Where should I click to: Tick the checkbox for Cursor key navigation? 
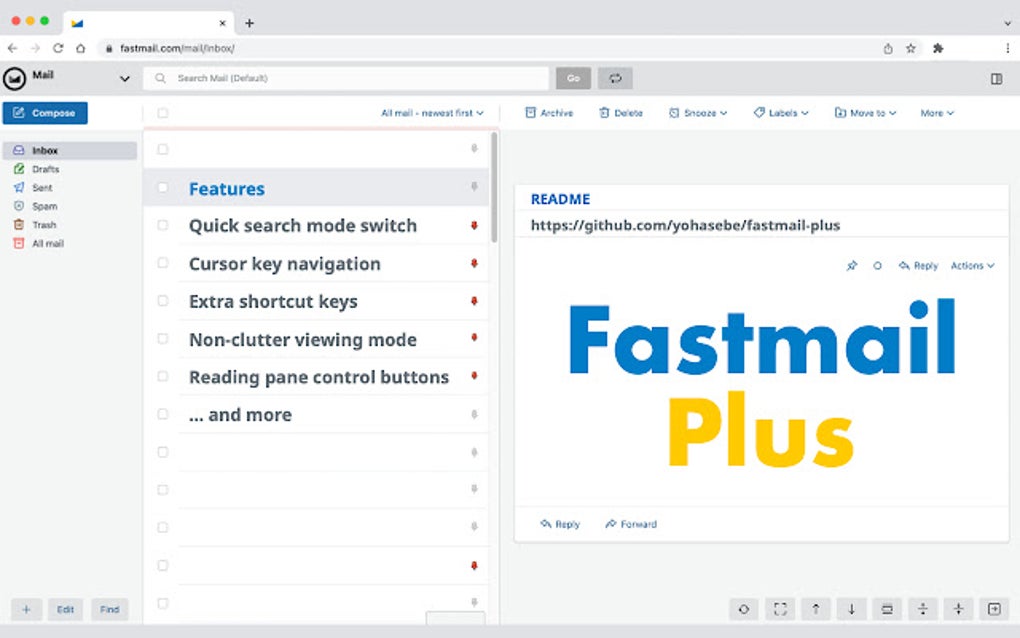pyautogui.click(x=163, y=263)
